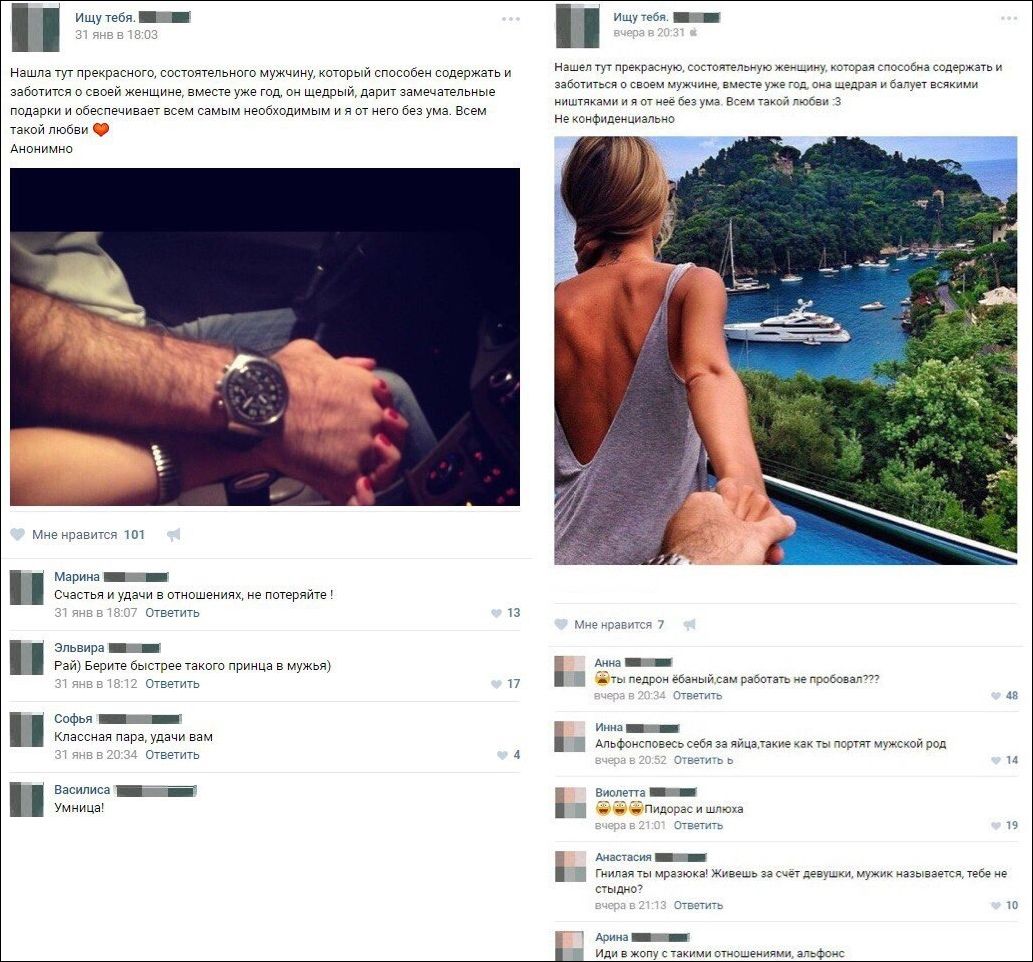Share the left post with the megaphone icon
This screenshot has width=1033, height=962.
point(173,534)
